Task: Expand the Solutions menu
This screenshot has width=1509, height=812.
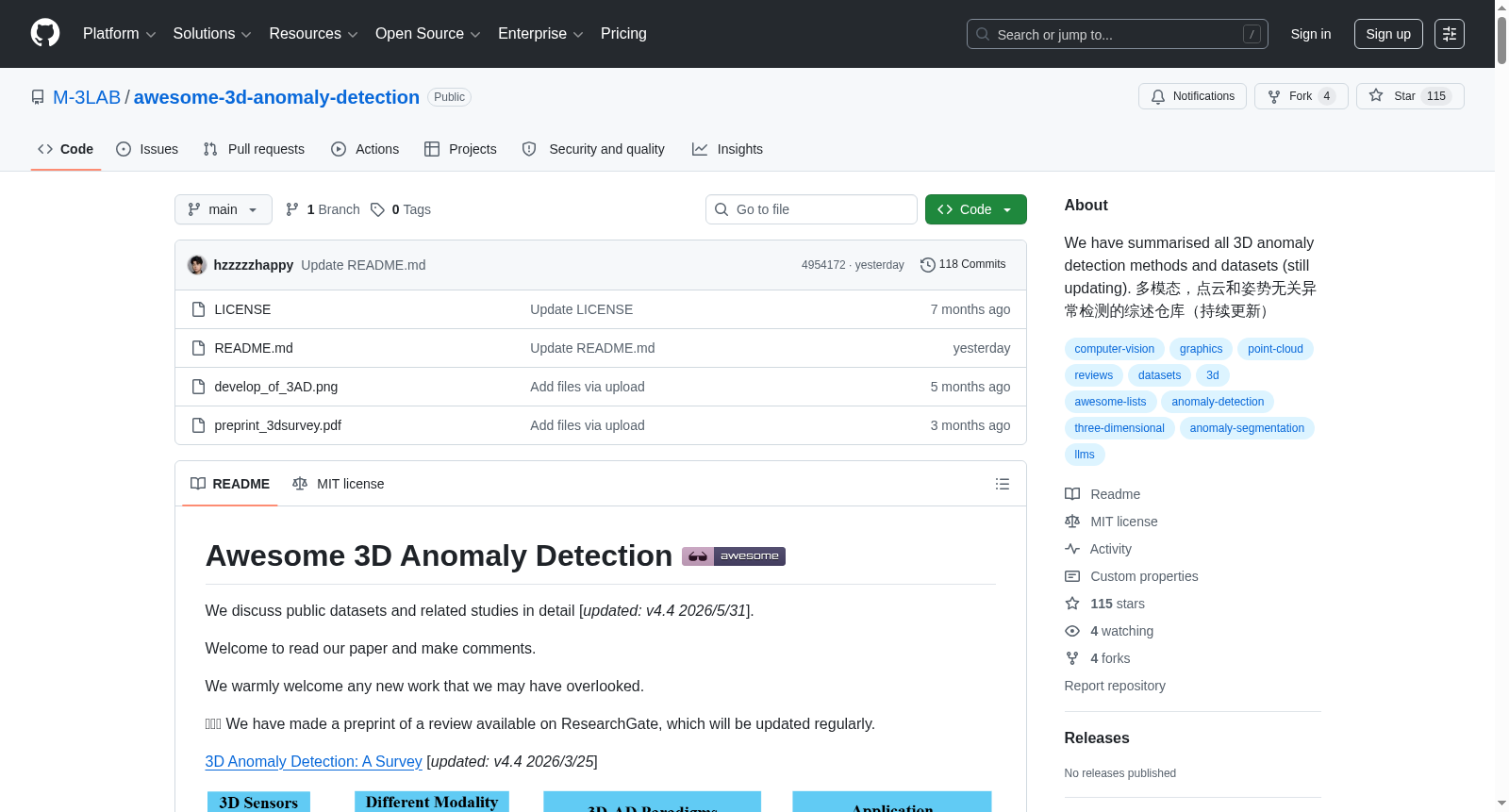Action: tap(212, 34)
